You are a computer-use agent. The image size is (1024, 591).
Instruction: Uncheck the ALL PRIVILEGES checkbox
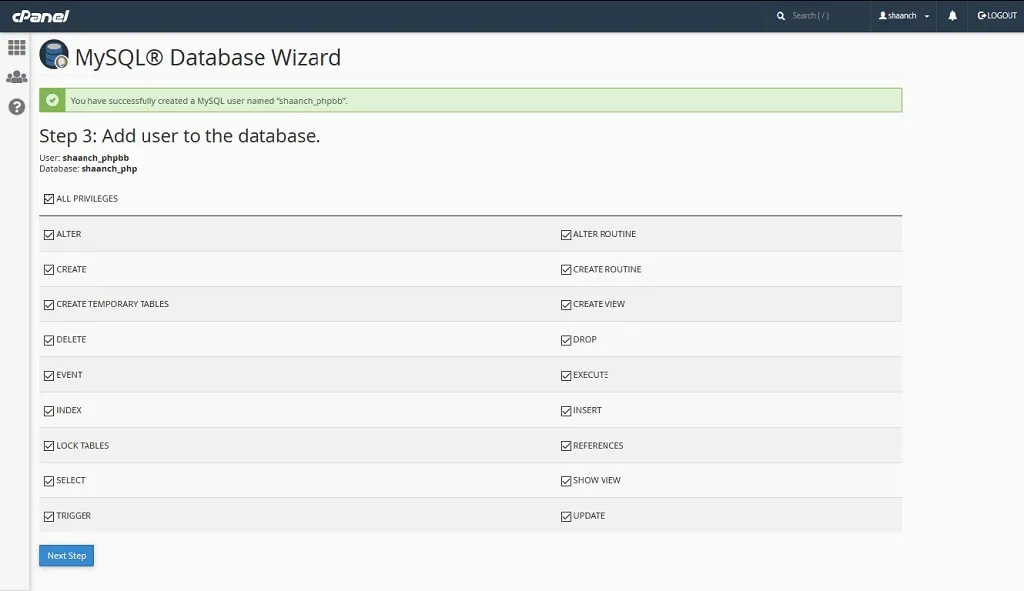click(49, 199)
